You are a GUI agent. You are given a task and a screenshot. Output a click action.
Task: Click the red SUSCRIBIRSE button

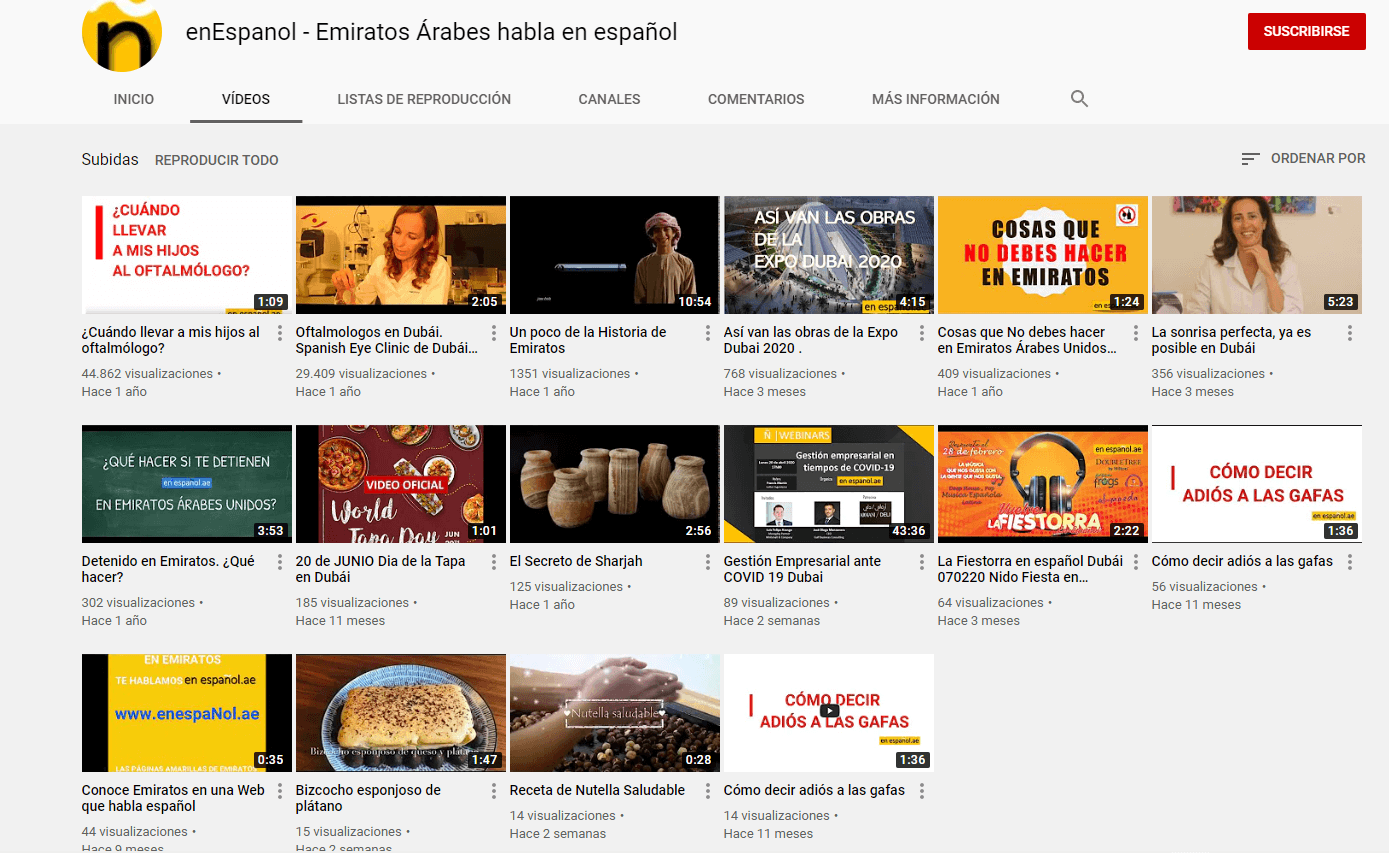tap(1307, 31)
